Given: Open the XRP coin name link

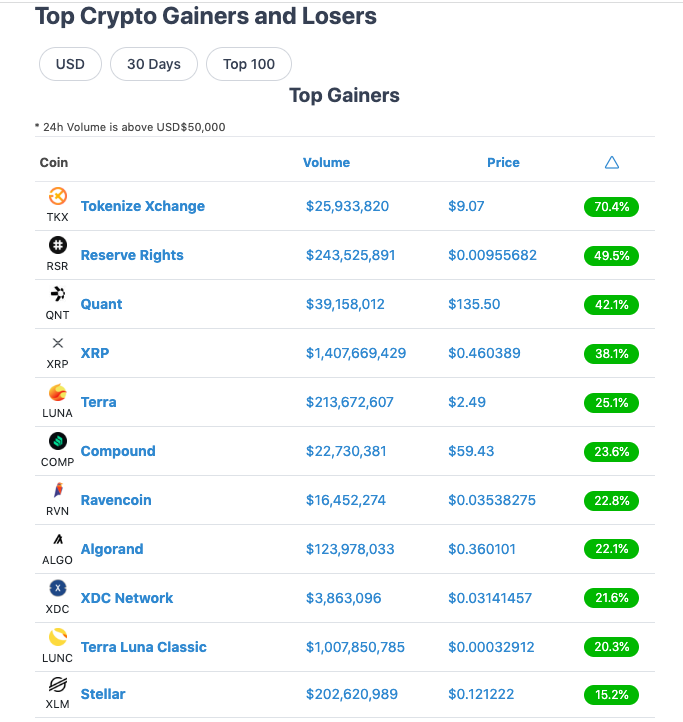Looking at the screenshot, I should (95, 353).
